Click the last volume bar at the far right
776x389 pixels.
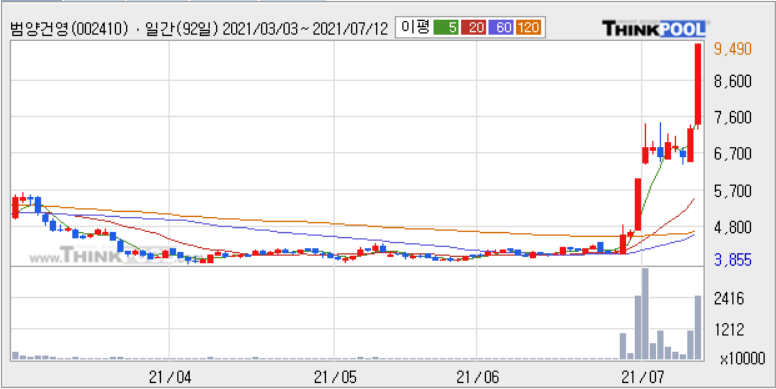point(698,328)
